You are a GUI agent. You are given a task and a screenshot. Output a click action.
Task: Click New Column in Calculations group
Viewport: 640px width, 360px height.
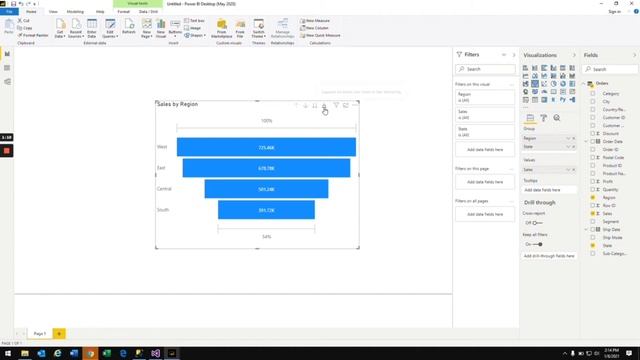click(x=314, y=28)
